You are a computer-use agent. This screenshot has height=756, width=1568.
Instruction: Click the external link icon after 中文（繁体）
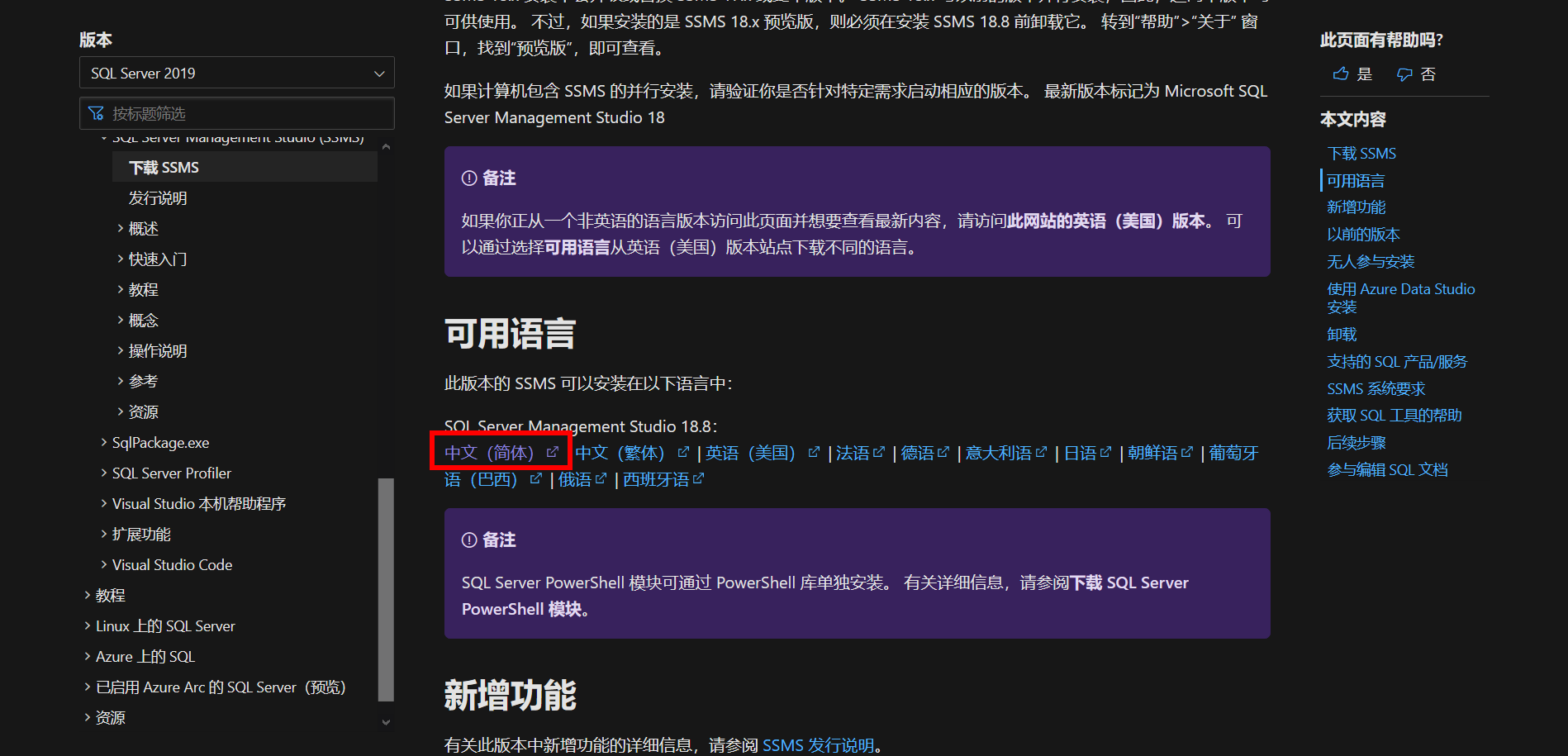tap(683, 452)
